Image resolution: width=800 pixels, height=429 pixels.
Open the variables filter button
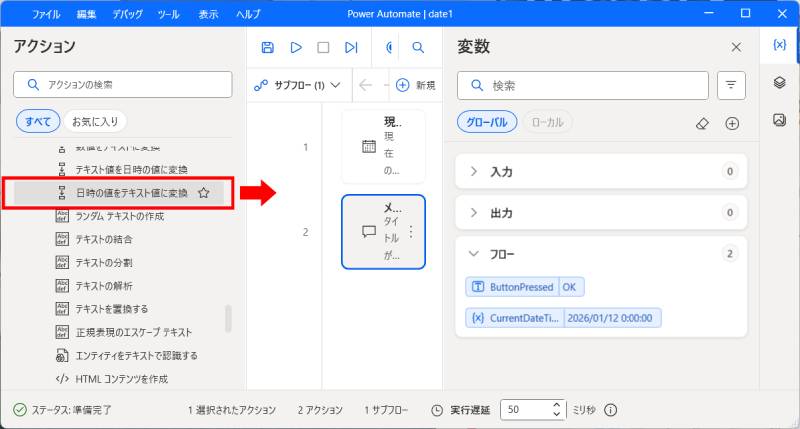pos(731,85)
